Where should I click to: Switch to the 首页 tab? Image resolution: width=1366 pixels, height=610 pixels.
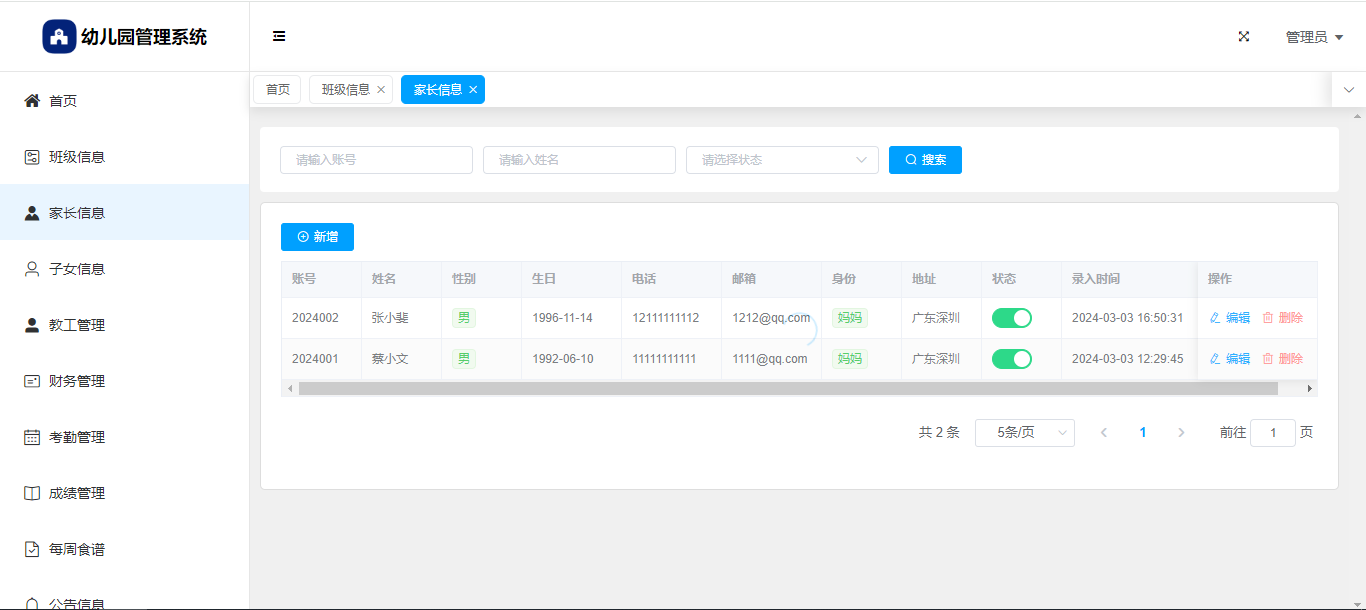(277, 90)
